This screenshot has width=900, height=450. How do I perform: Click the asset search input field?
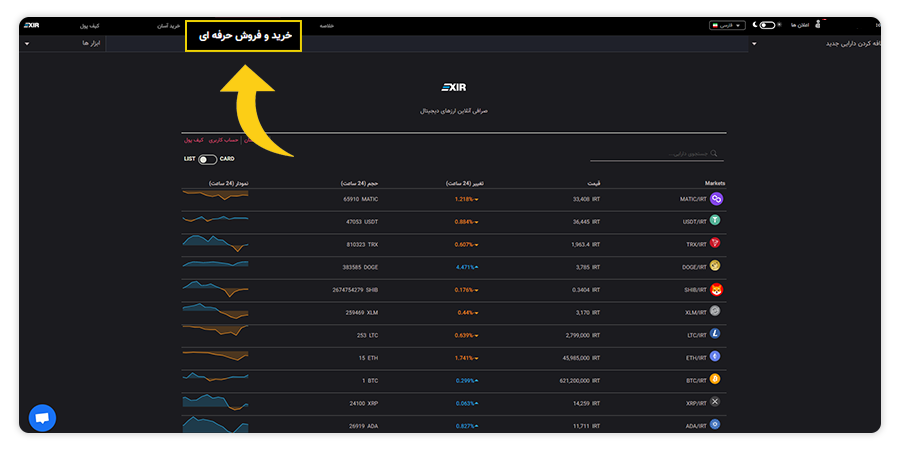tap(657, 154)
